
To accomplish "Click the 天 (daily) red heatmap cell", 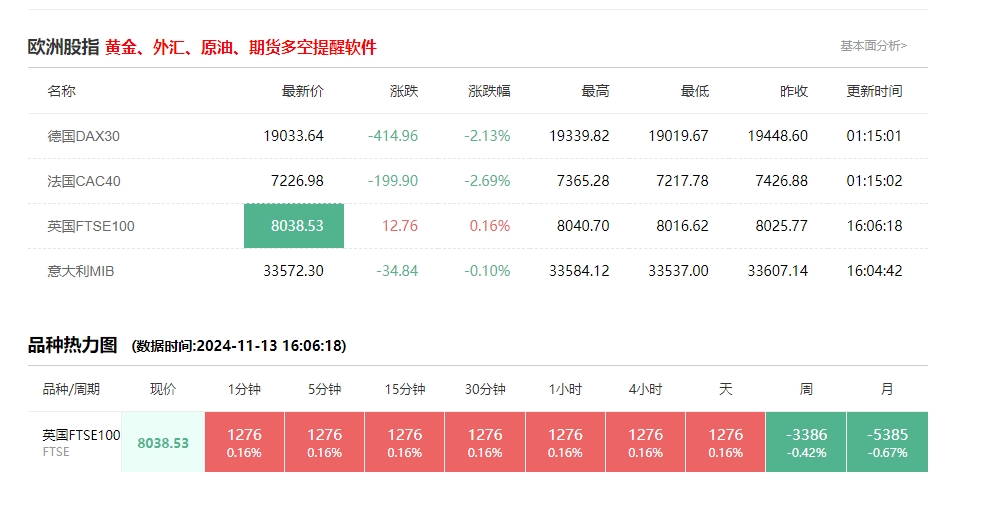I will (x=725, y=442).
